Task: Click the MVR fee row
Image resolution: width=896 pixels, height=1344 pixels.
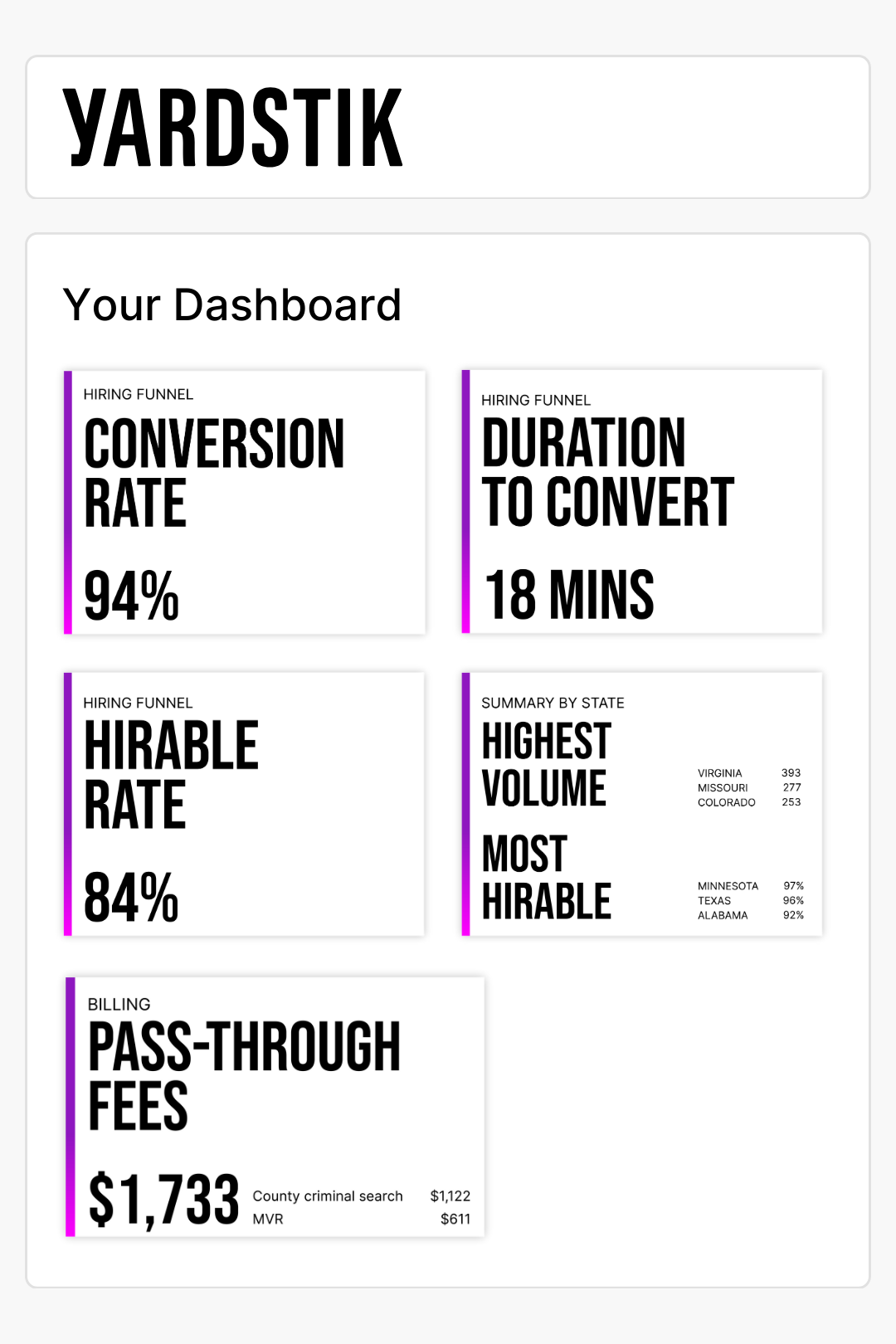Action: (x=361, y=1219)
